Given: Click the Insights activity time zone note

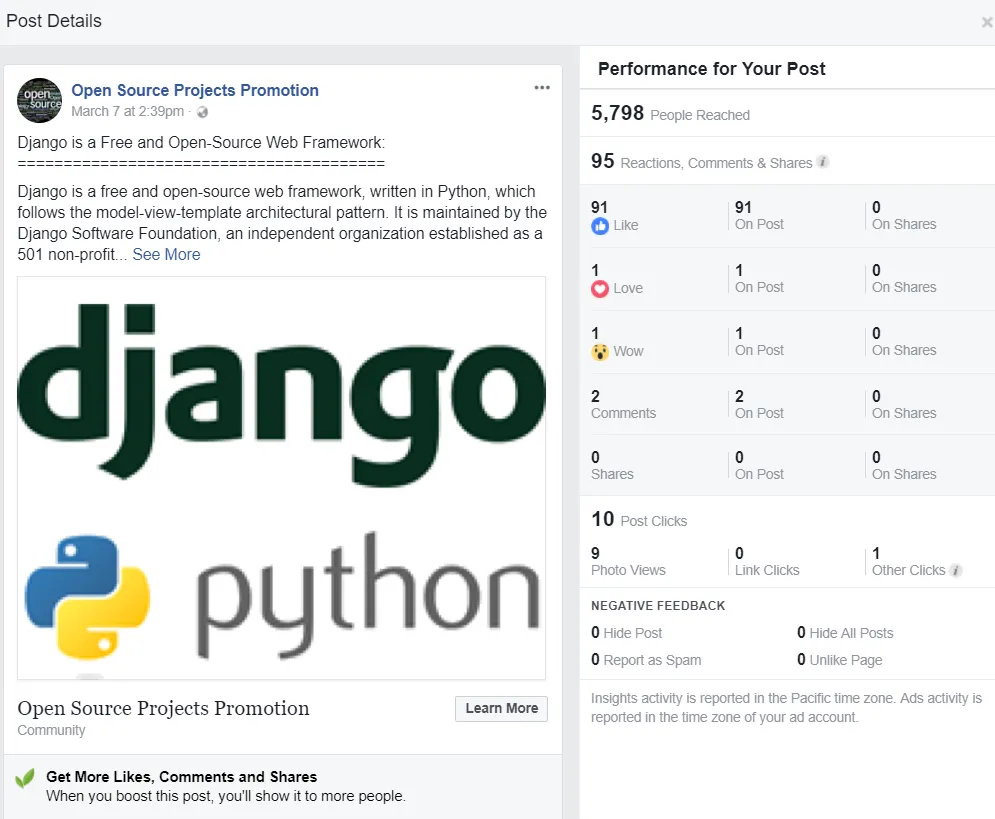Looking at the screenshot, I should pyautogui.click(x=786, y=707).
